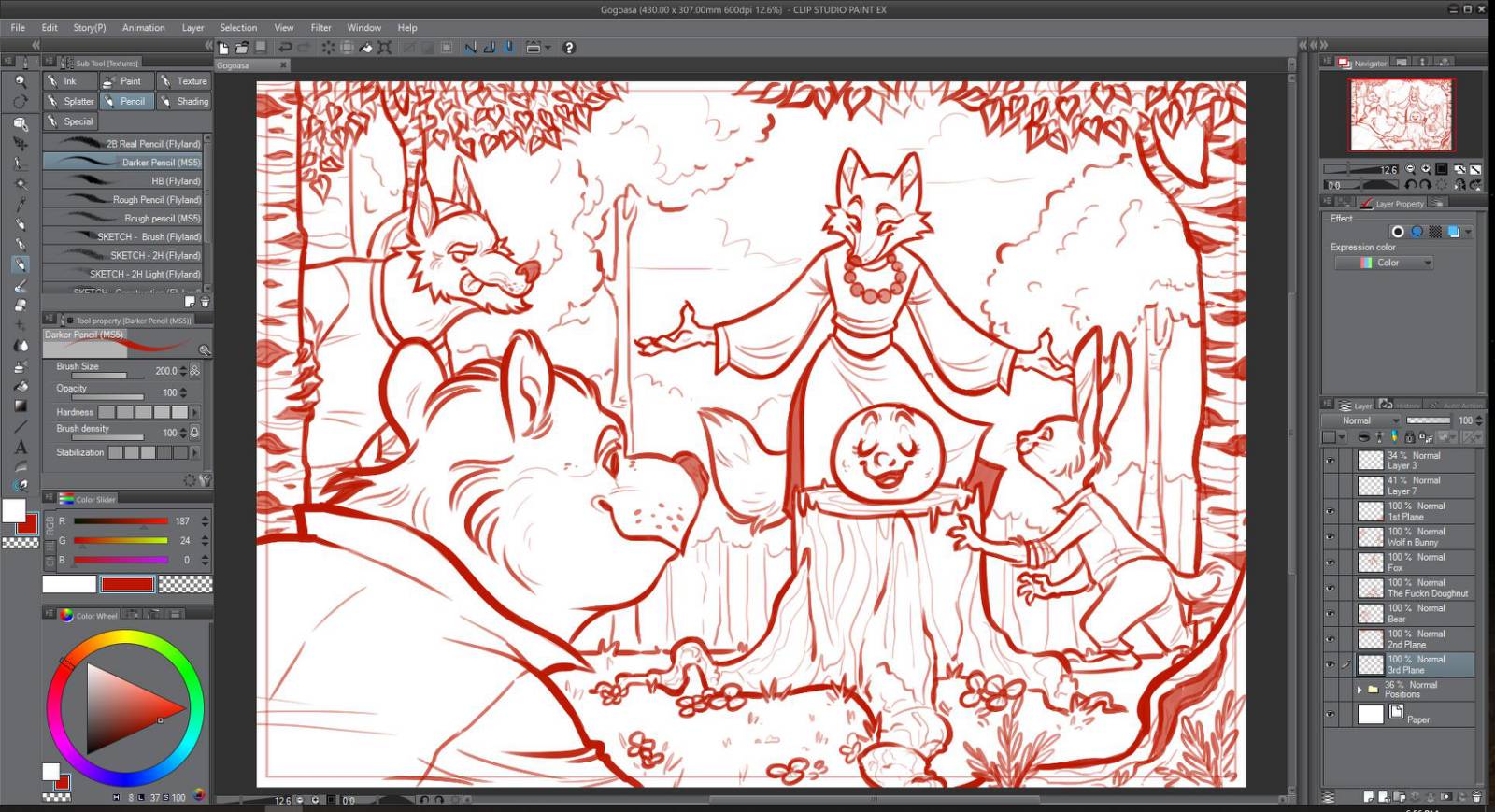Screen dimensions: 1495x812
Task: Click the Navigator canvas thumbnail
Action: click(x=1401, y=114)
